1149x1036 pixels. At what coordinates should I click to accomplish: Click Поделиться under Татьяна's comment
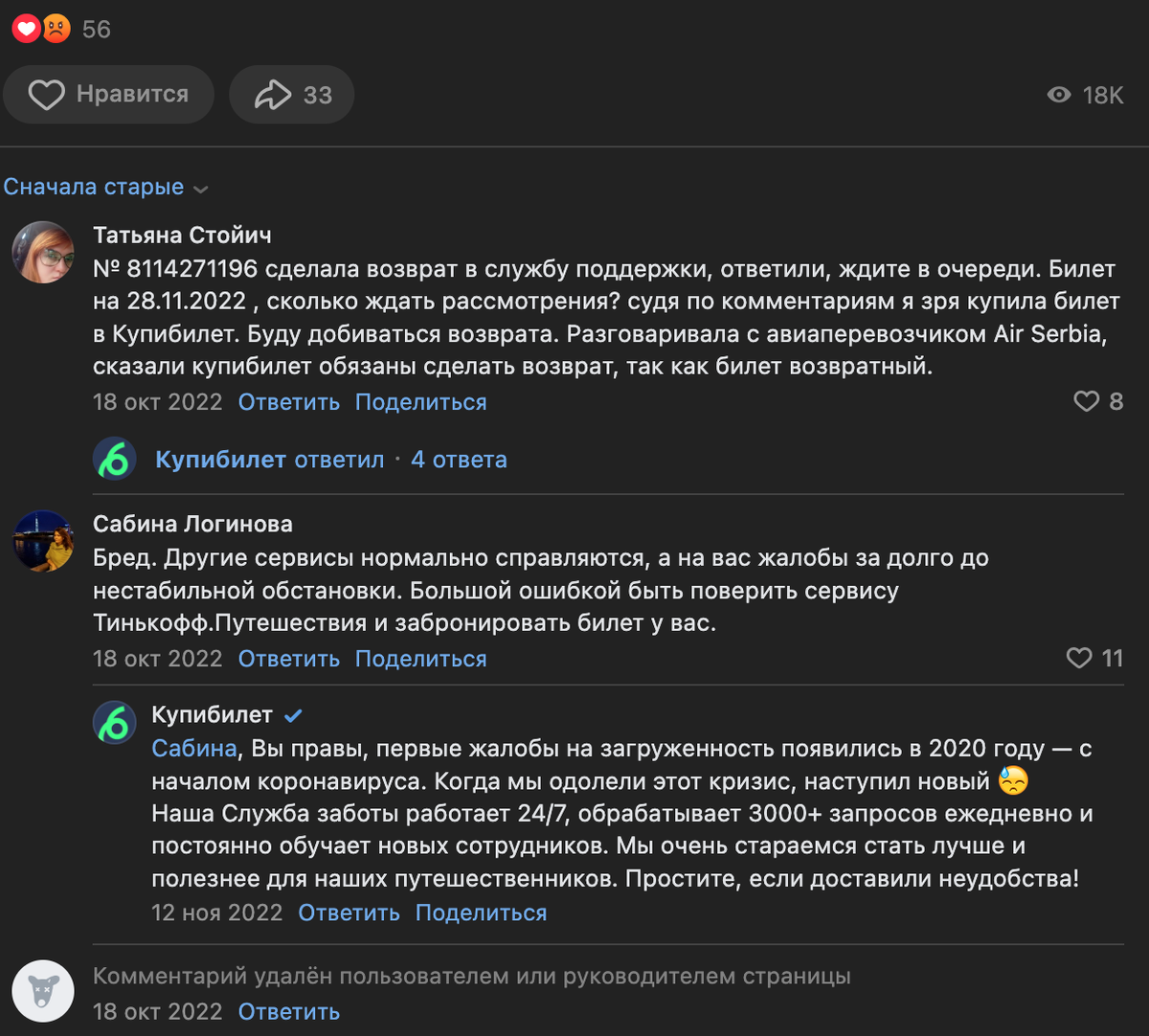pos(419,402)
